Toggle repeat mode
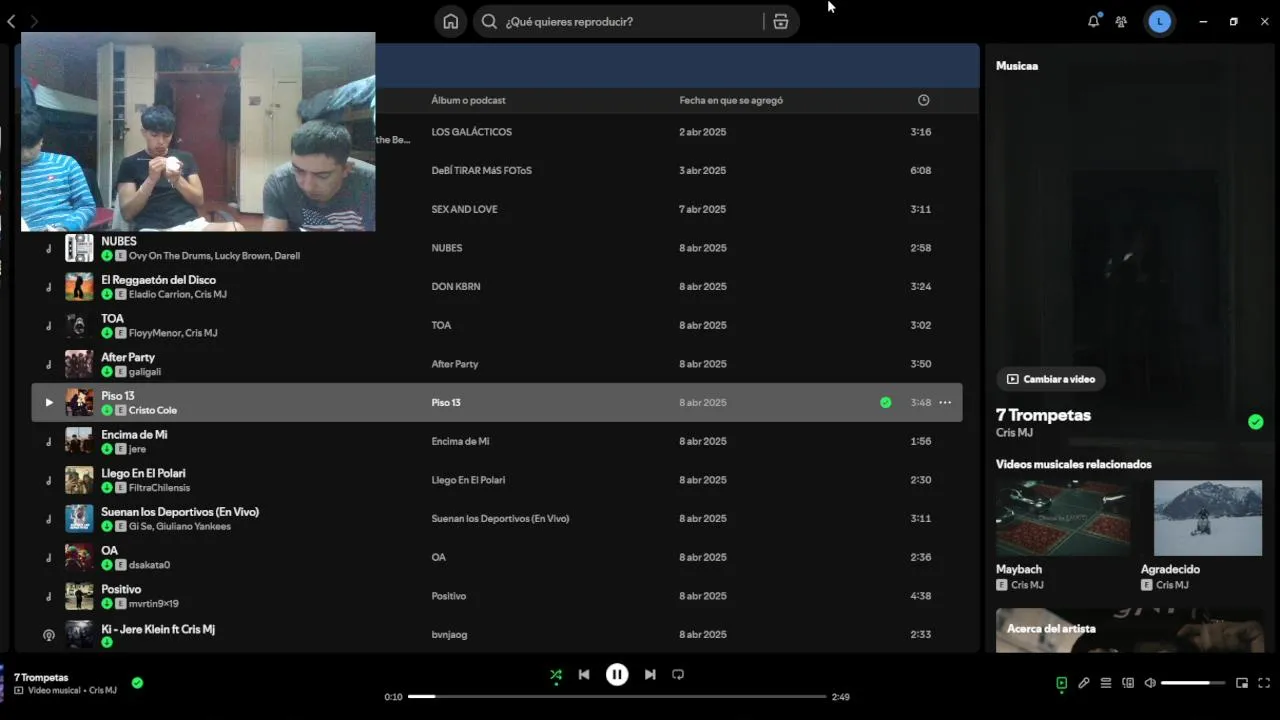The height and width of the screenshot is (720, 1280). pos(678,674)
